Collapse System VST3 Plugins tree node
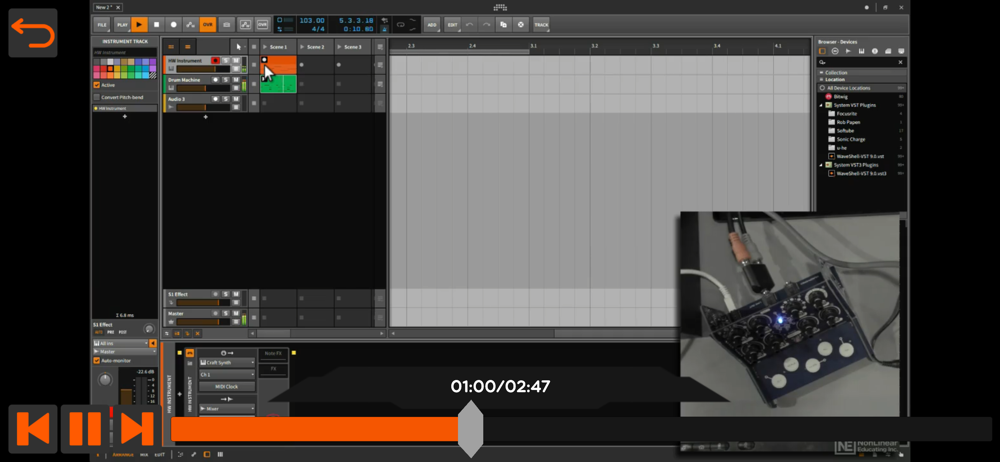 point(821,165)
